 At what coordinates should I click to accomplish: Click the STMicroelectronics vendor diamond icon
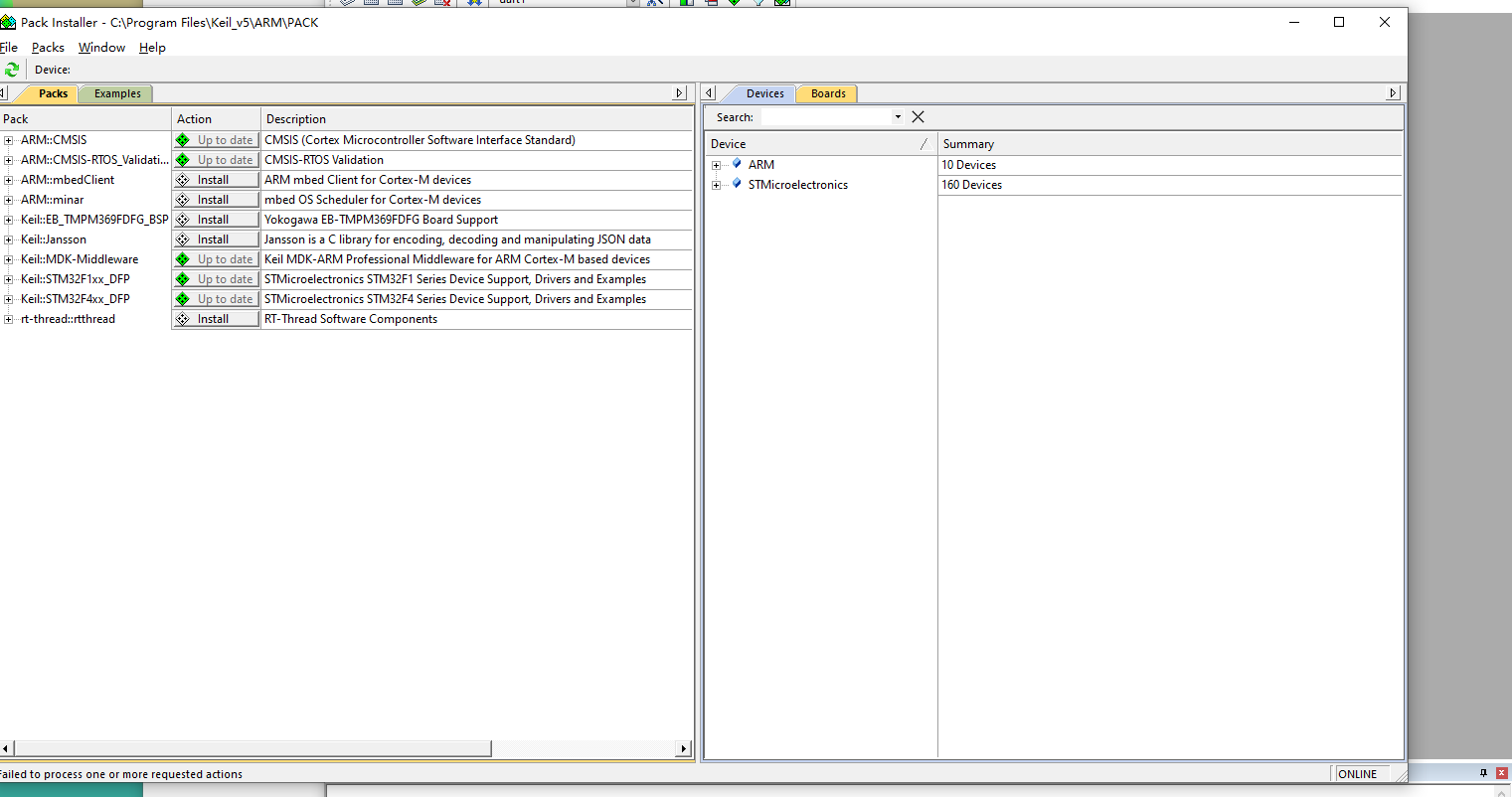tap(737, 184)
